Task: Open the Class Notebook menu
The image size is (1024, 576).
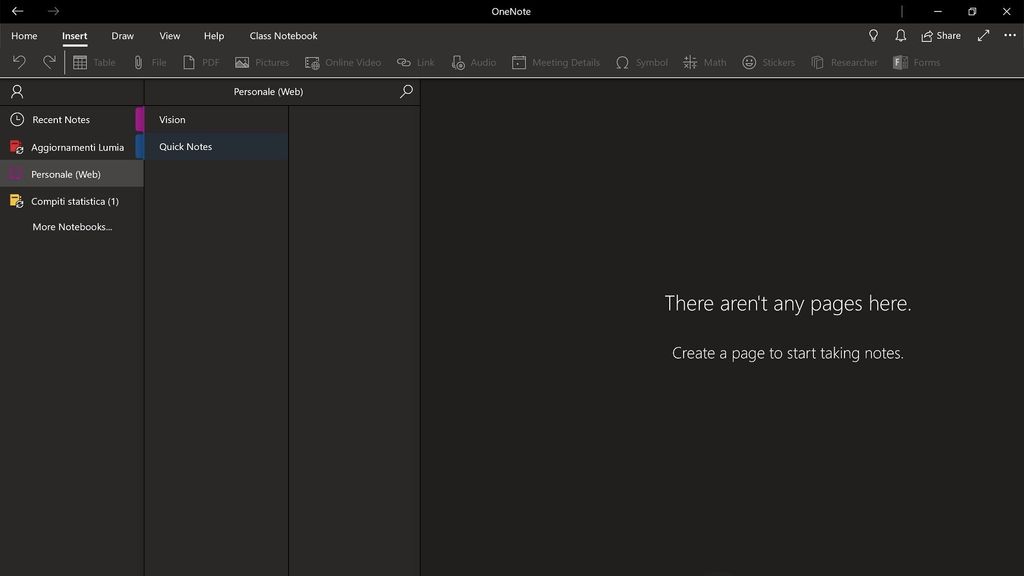Action: [283, 35]
